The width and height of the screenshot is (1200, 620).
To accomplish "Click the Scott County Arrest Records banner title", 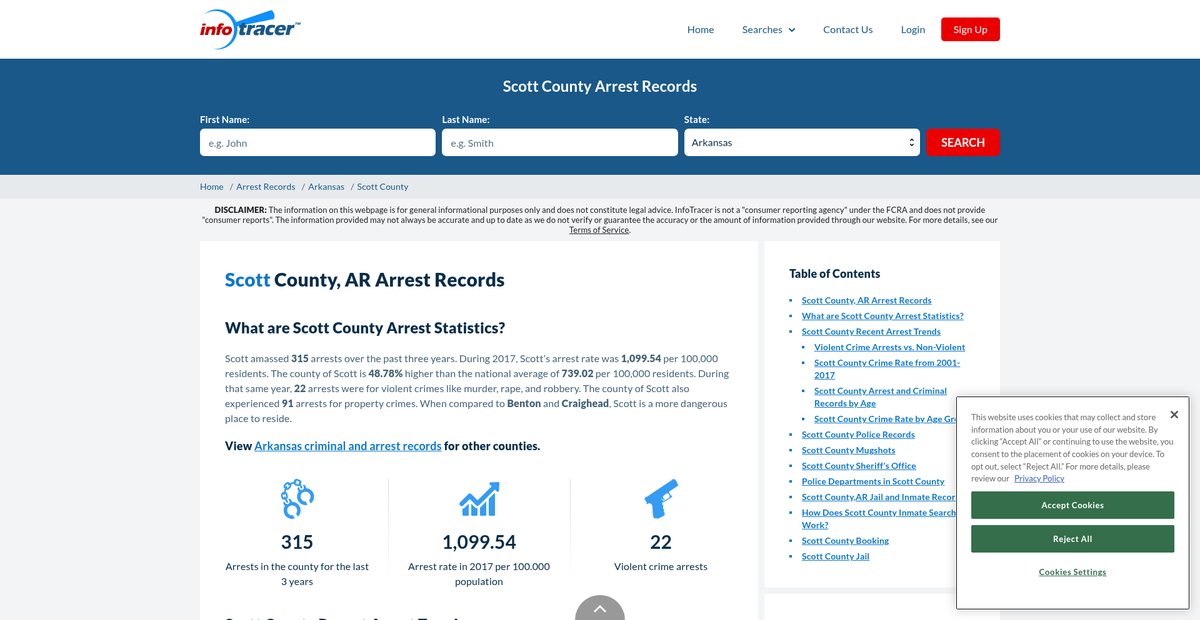I will point(600,86).
